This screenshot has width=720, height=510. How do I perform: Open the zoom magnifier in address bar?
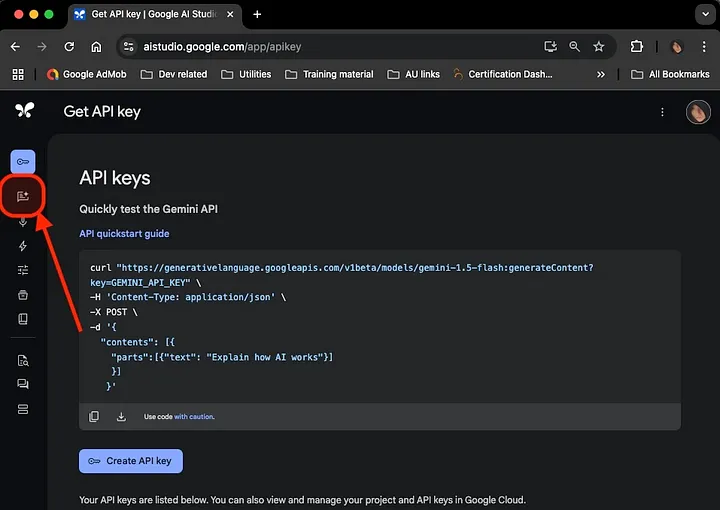click(x=574, y=46)
